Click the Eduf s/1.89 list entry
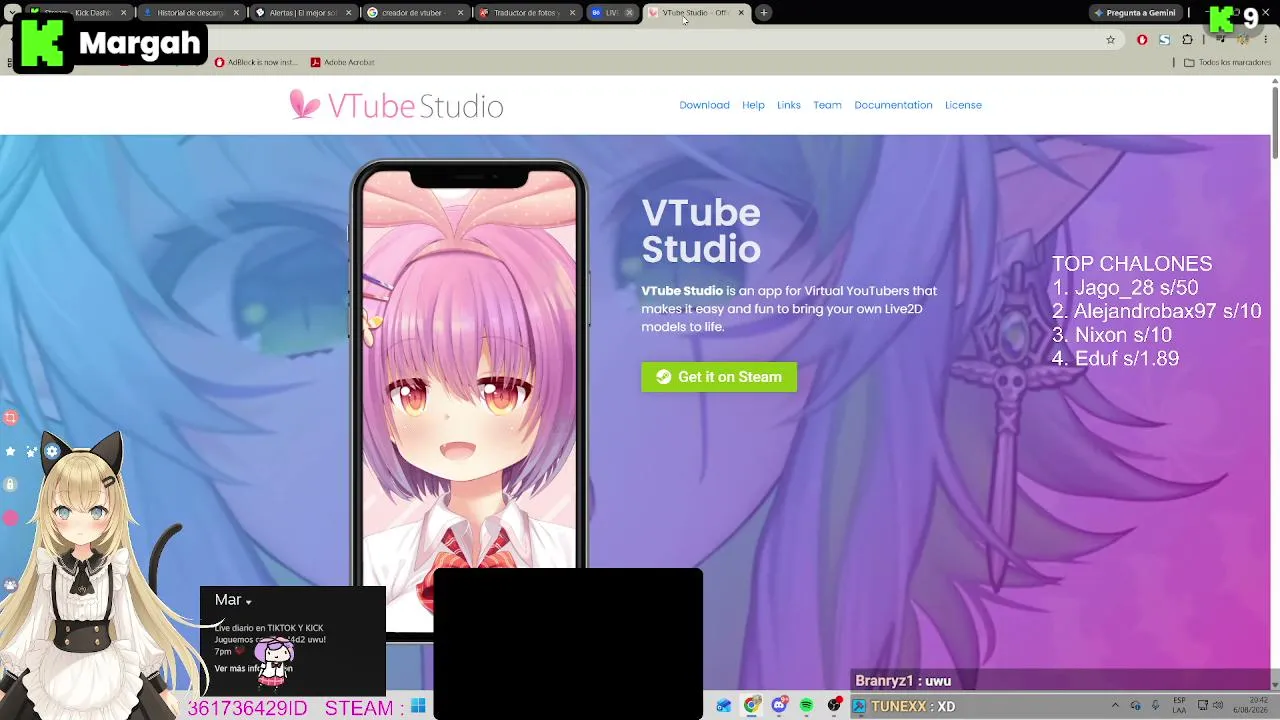Viewport: 1280px width, 720px height. 1116,358
